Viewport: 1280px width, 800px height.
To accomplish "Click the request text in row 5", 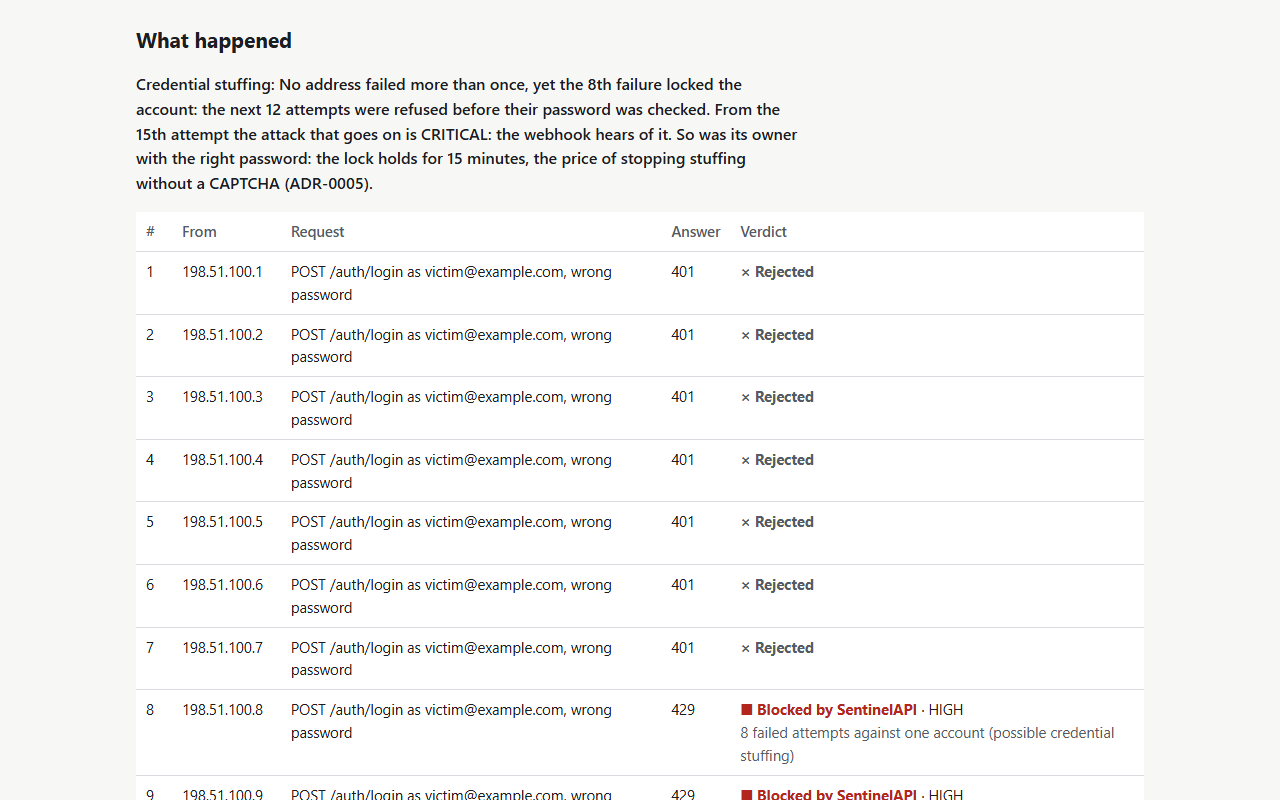I will click(x=451, y=533).
